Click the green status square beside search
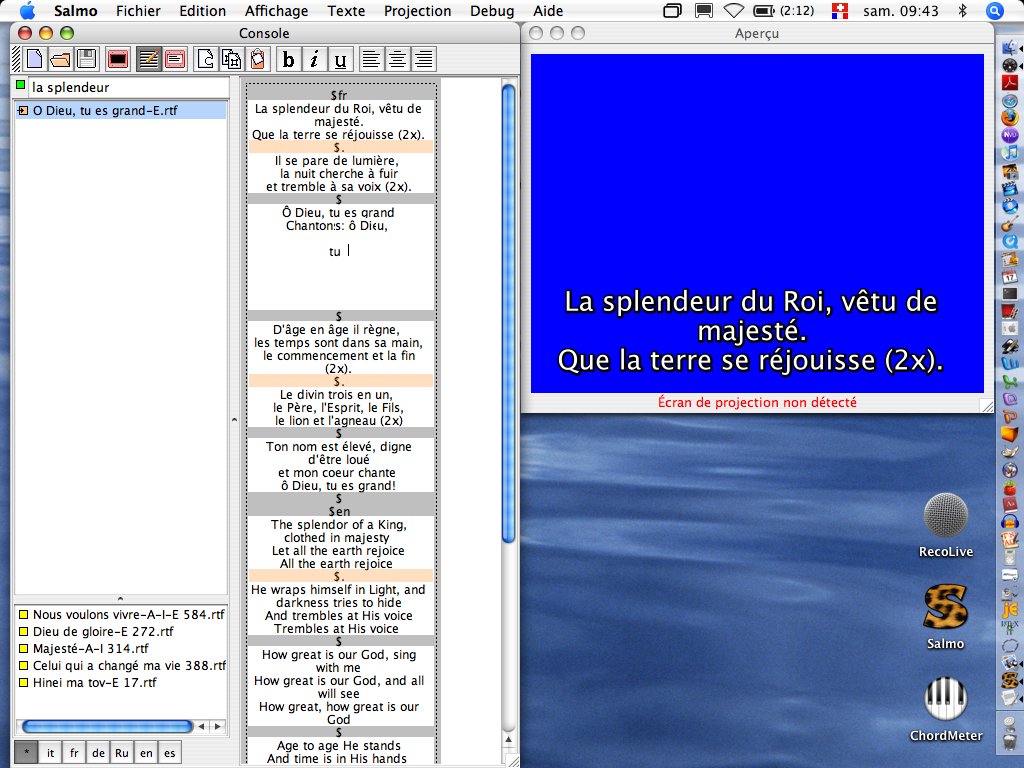 [x=20, y=85]
